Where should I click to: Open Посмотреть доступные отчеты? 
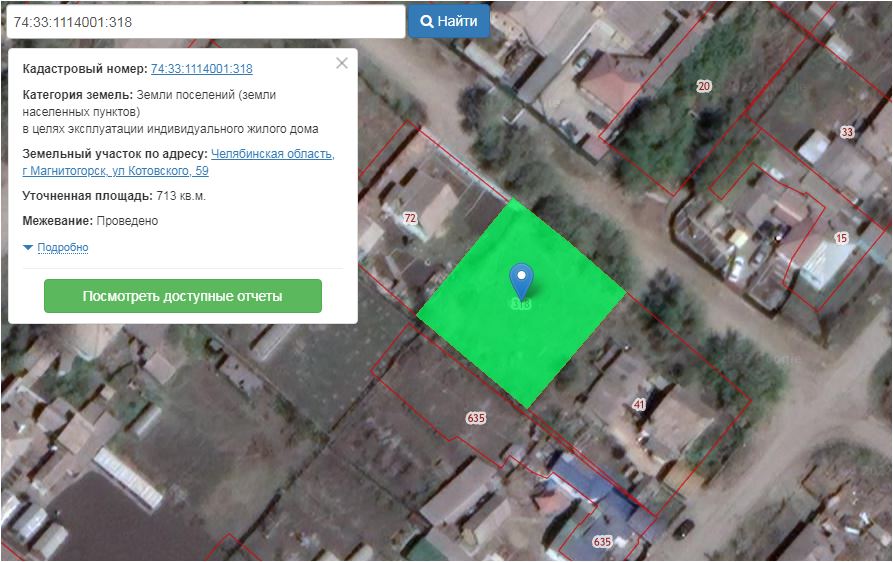pyautogui.click(x=182, y=296)
